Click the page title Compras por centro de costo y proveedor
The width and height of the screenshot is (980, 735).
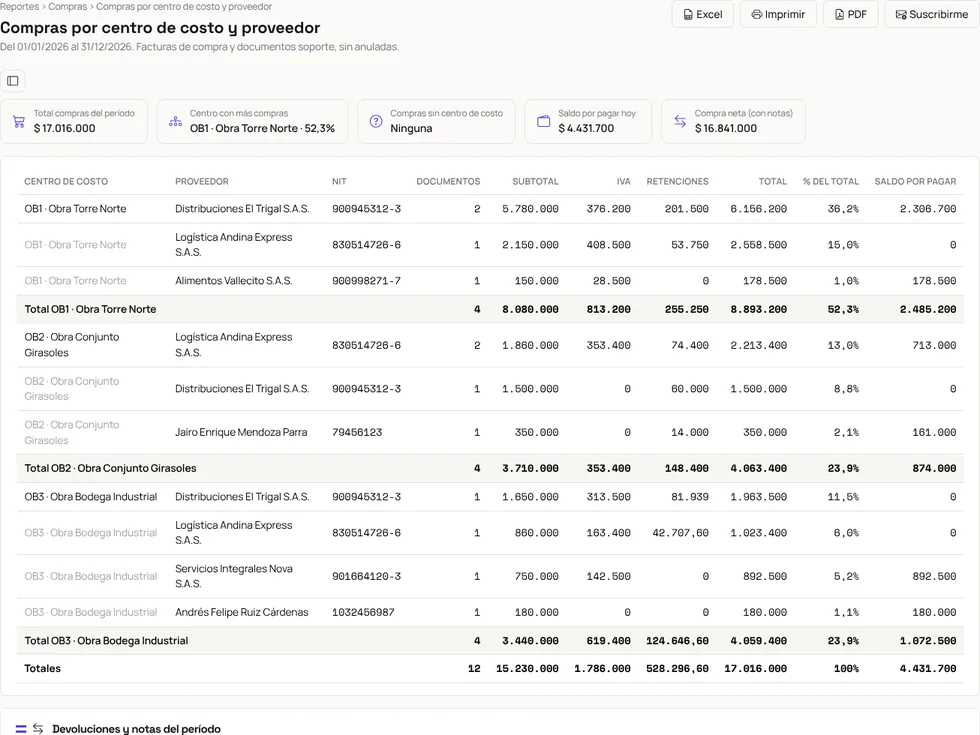[x=160, y=28]
